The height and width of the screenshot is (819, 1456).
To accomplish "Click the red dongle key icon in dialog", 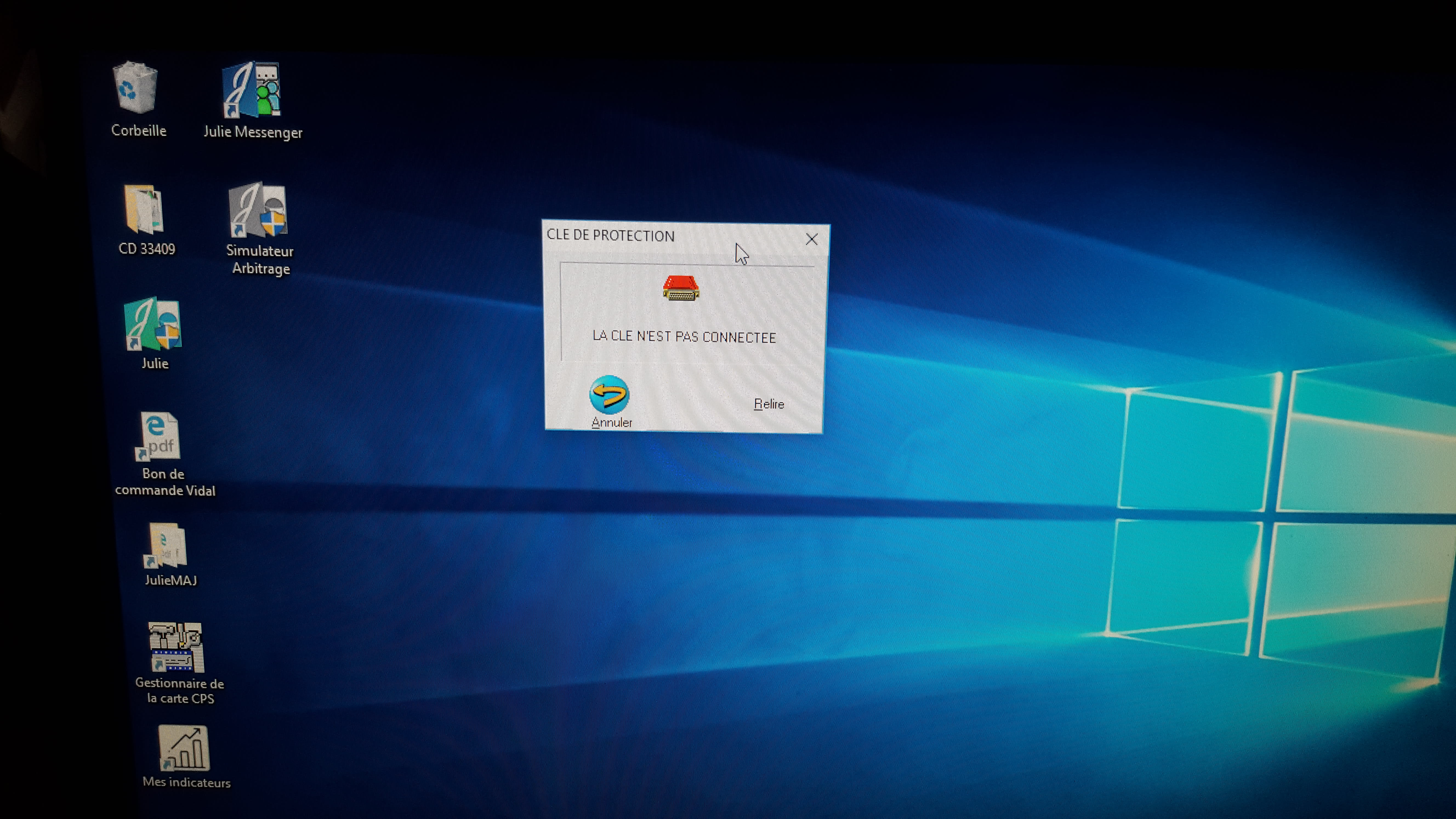I will point(681,289).
